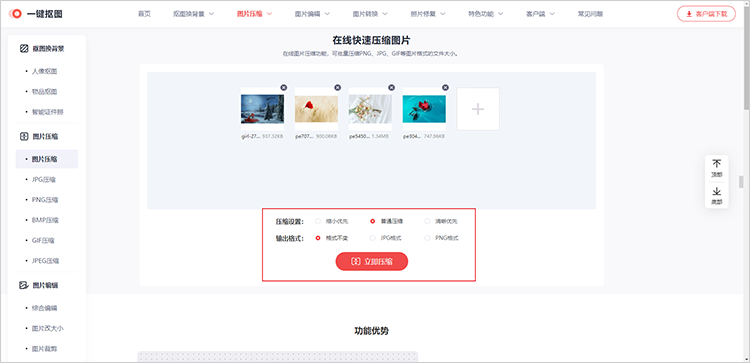Viewport: 750px width, 363px height.
Task: Click the 在线快速压缩图片 heading
Action: click(372, 40)
